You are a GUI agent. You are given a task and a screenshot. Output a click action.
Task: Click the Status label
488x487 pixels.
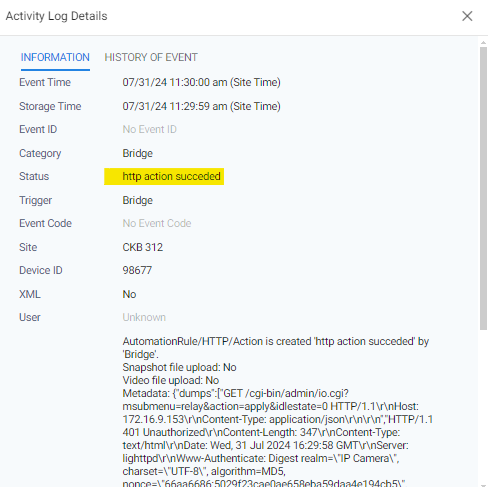[x=34, y=176]
